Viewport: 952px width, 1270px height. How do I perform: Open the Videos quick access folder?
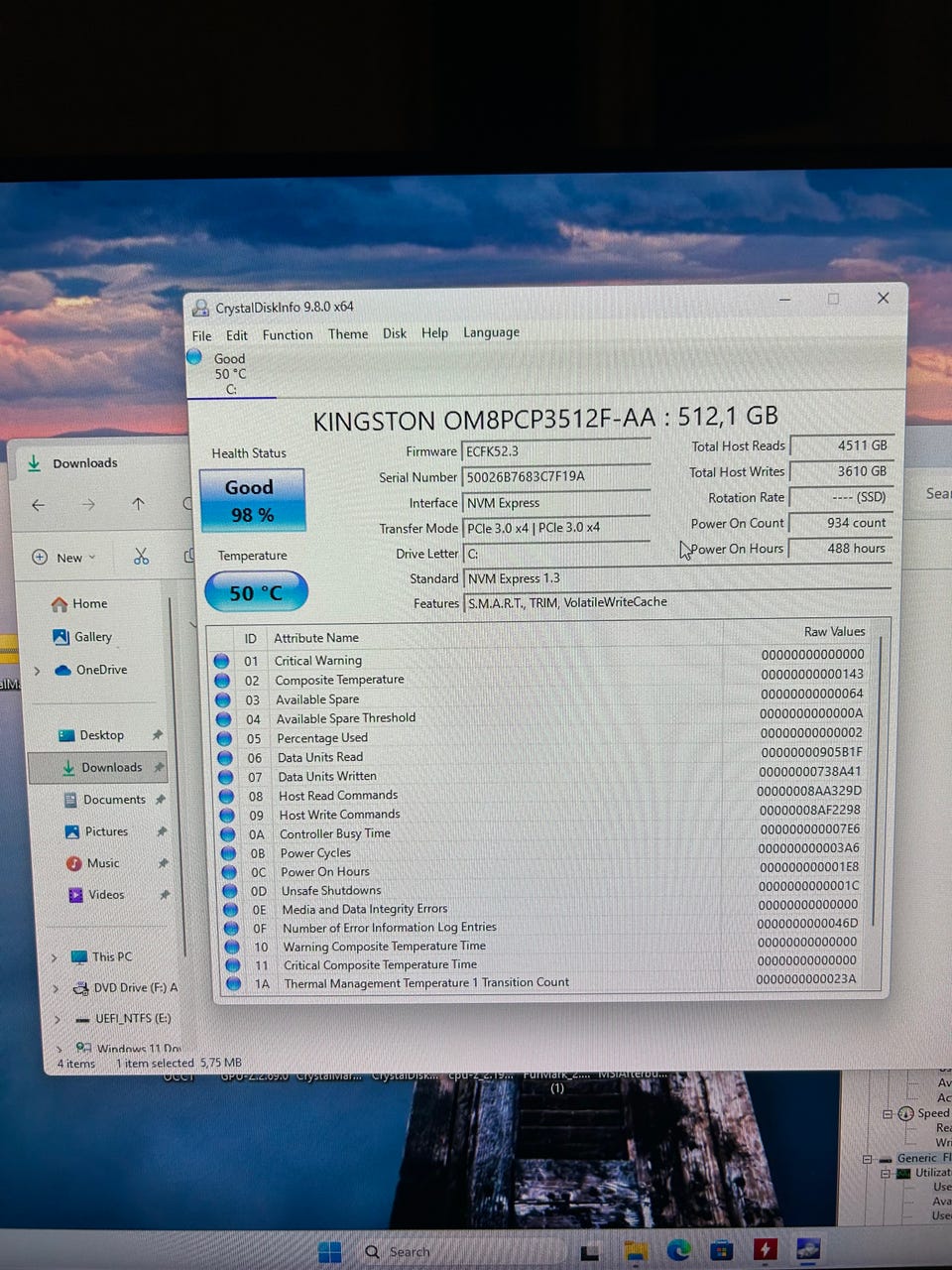point(96,895)
